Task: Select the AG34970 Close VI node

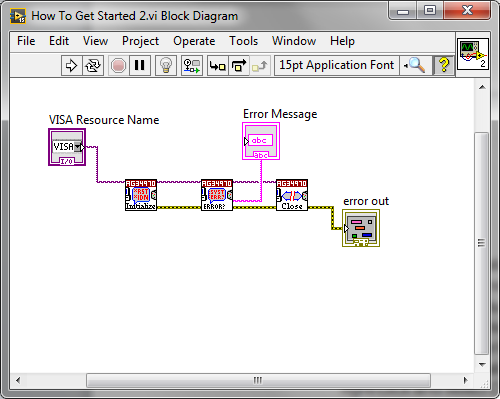Action: tap(292, 195)
